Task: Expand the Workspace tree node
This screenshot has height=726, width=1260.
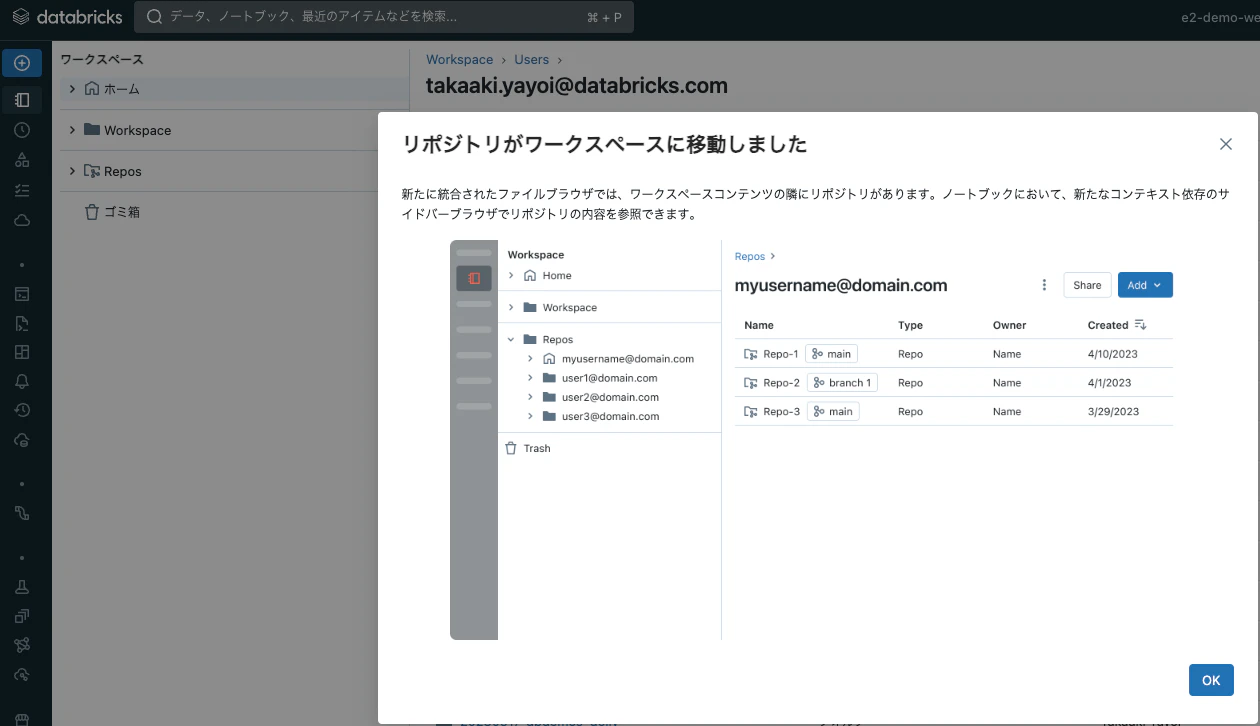Action: (x=72, y=130)
